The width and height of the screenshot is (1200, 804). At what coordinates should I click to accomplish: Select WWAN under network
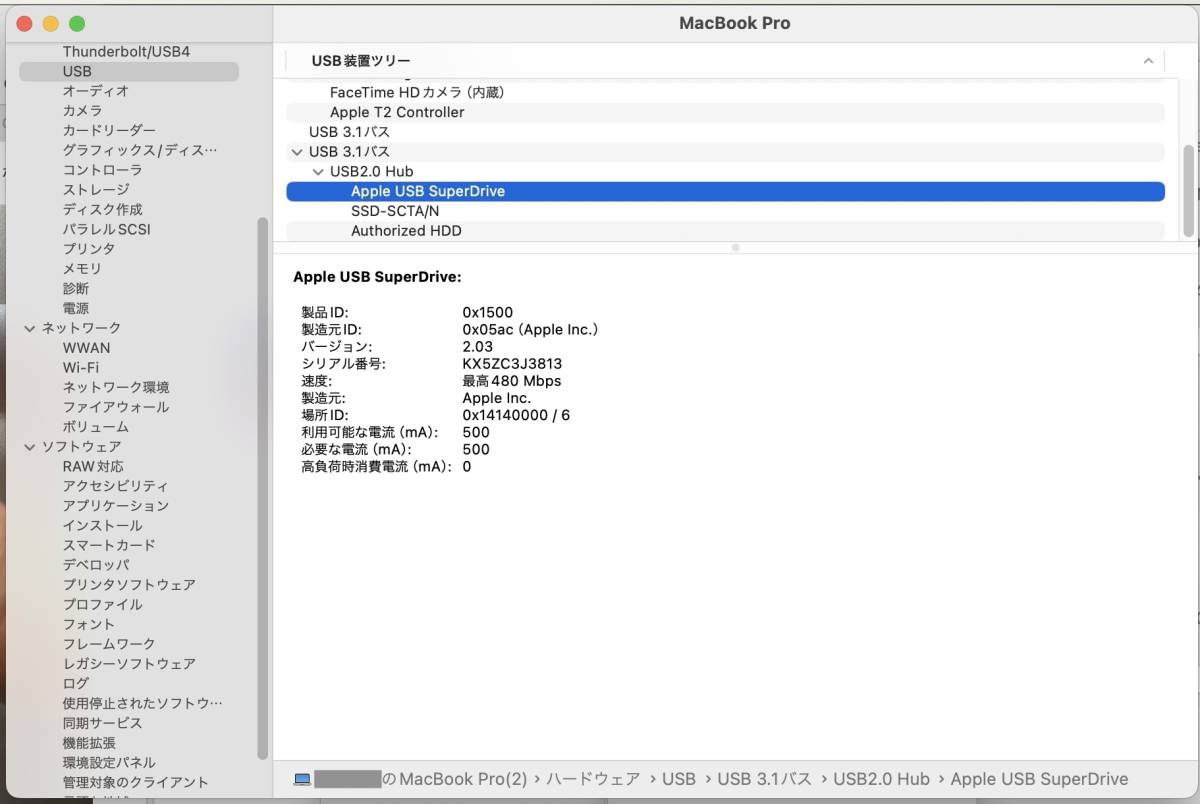87,348
